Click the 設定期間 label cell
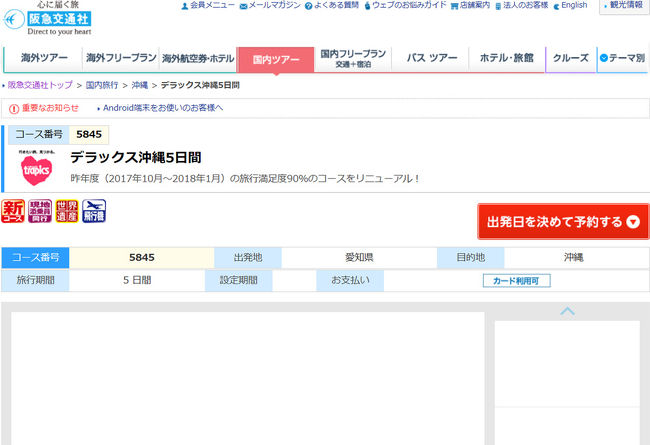 click(239, 281)
